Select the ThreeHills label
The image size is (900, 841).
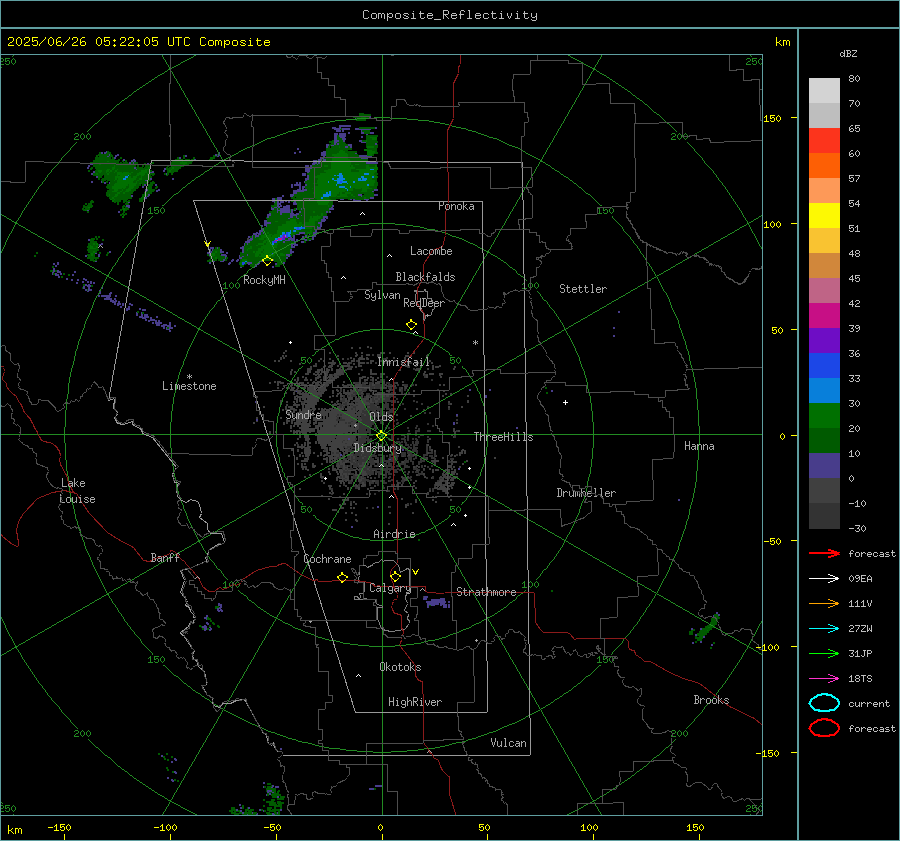click(503, 437)
